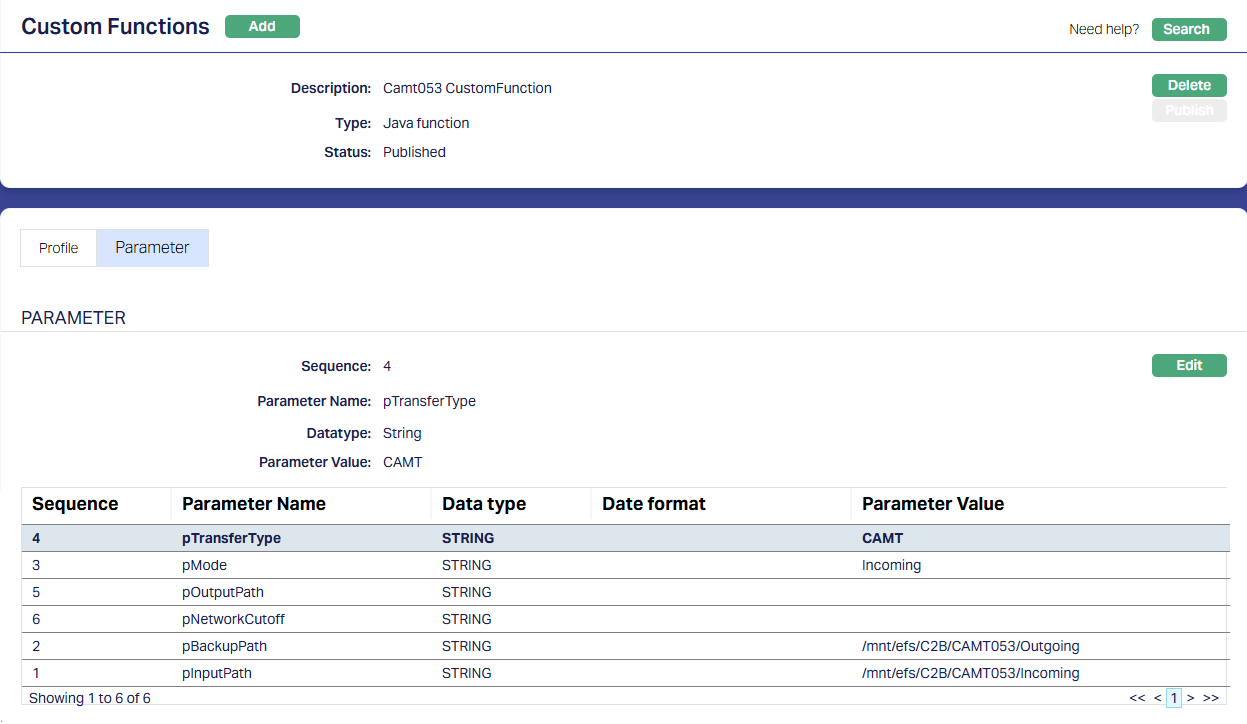Click the green Search button
Image resolution: width=1247 pixels, height=724 pixels.
pyautogui.click(x=1188, y=29)
